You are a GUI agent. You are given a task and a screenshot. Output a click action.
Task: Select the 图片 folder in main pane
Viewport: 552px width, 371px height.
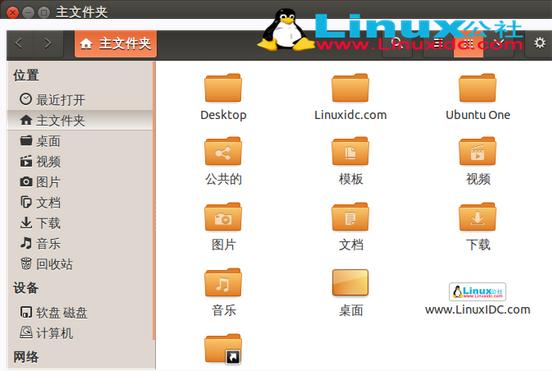(x=223, y=227)
